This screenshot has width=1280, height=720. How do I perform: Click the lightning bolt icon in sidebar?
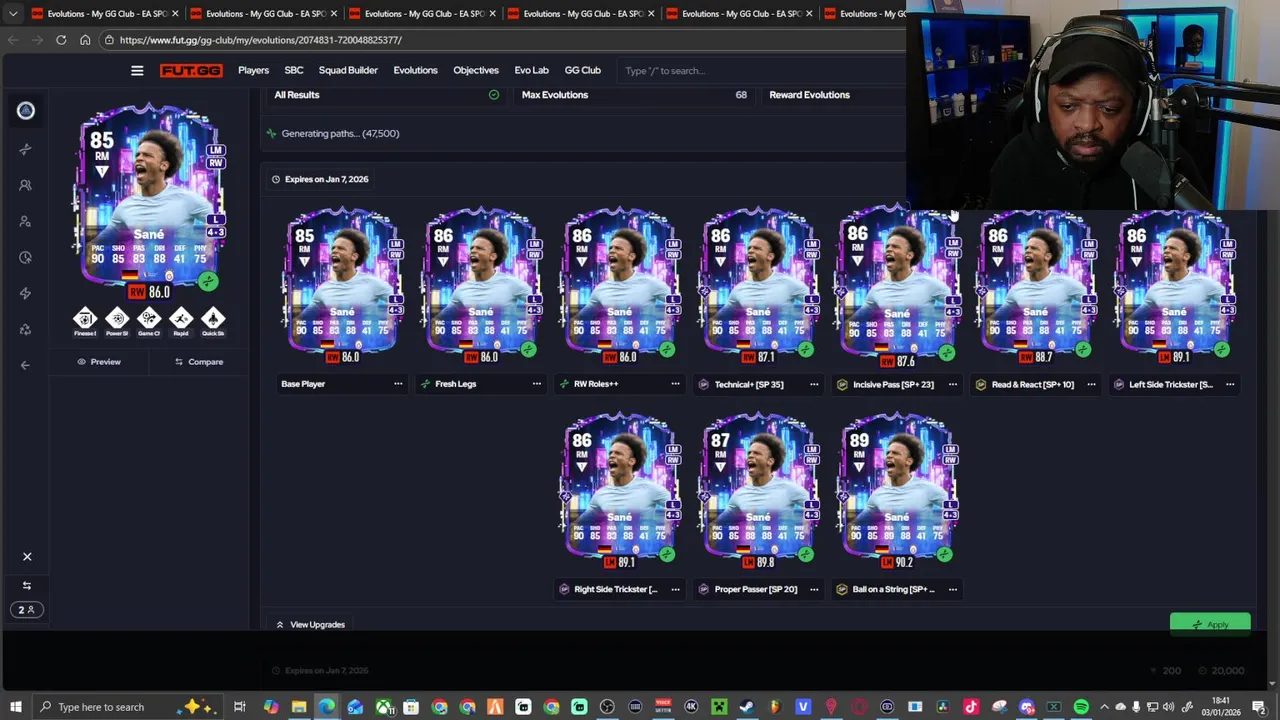(x=26, y=293)
